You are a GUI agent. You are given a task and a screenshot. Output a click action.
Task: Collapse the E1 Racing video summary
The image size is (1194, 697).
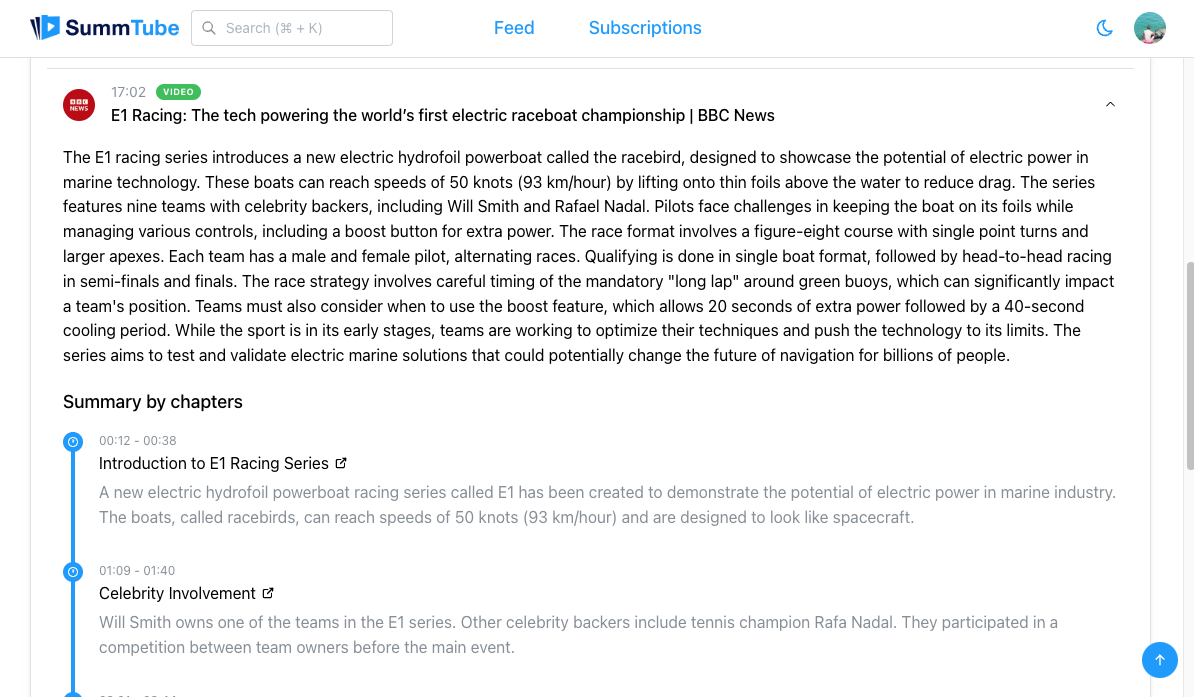pos(1110,104)
